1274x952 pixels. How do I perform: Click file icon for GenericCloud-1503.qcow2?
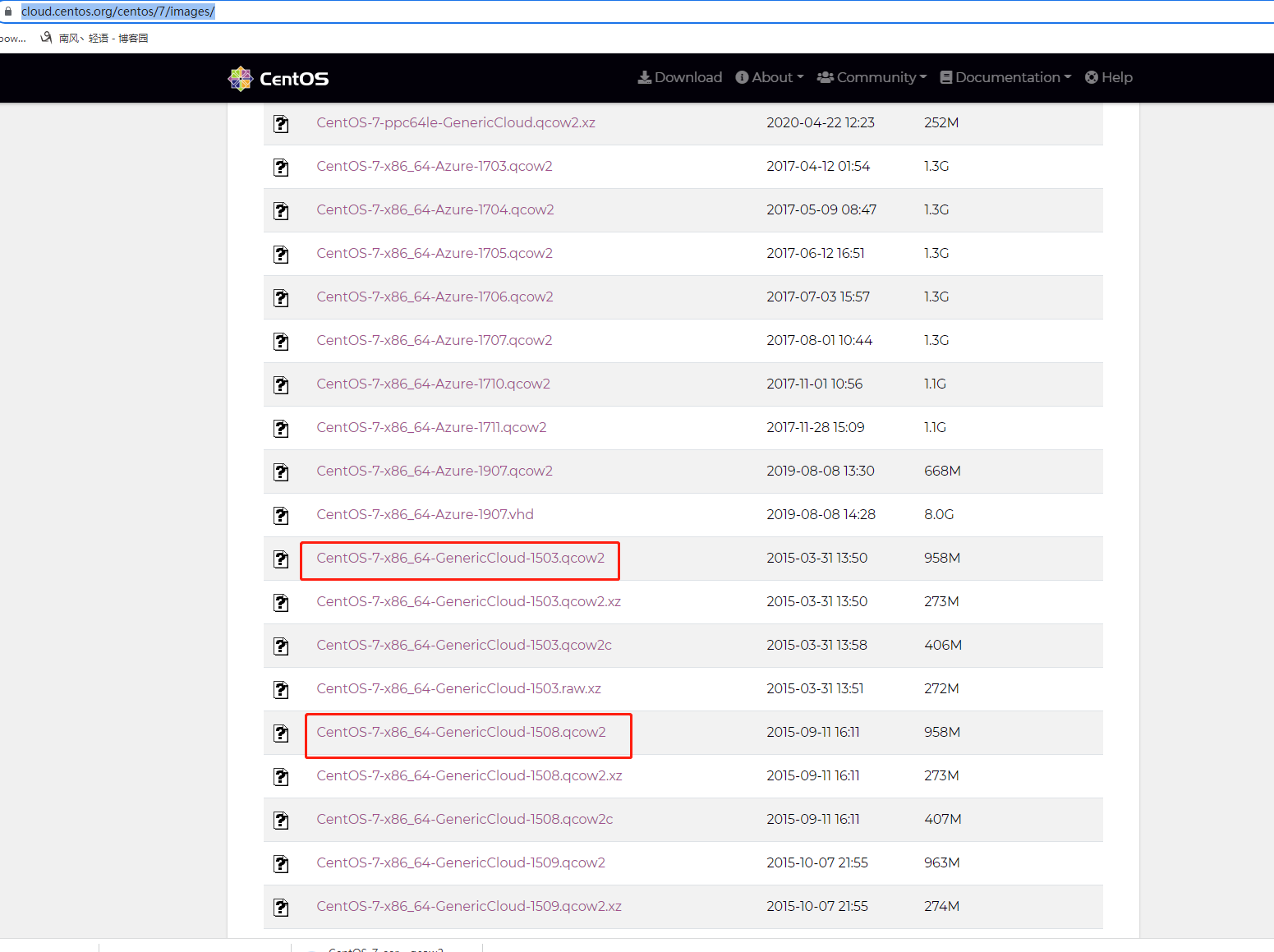click(281, 559)
